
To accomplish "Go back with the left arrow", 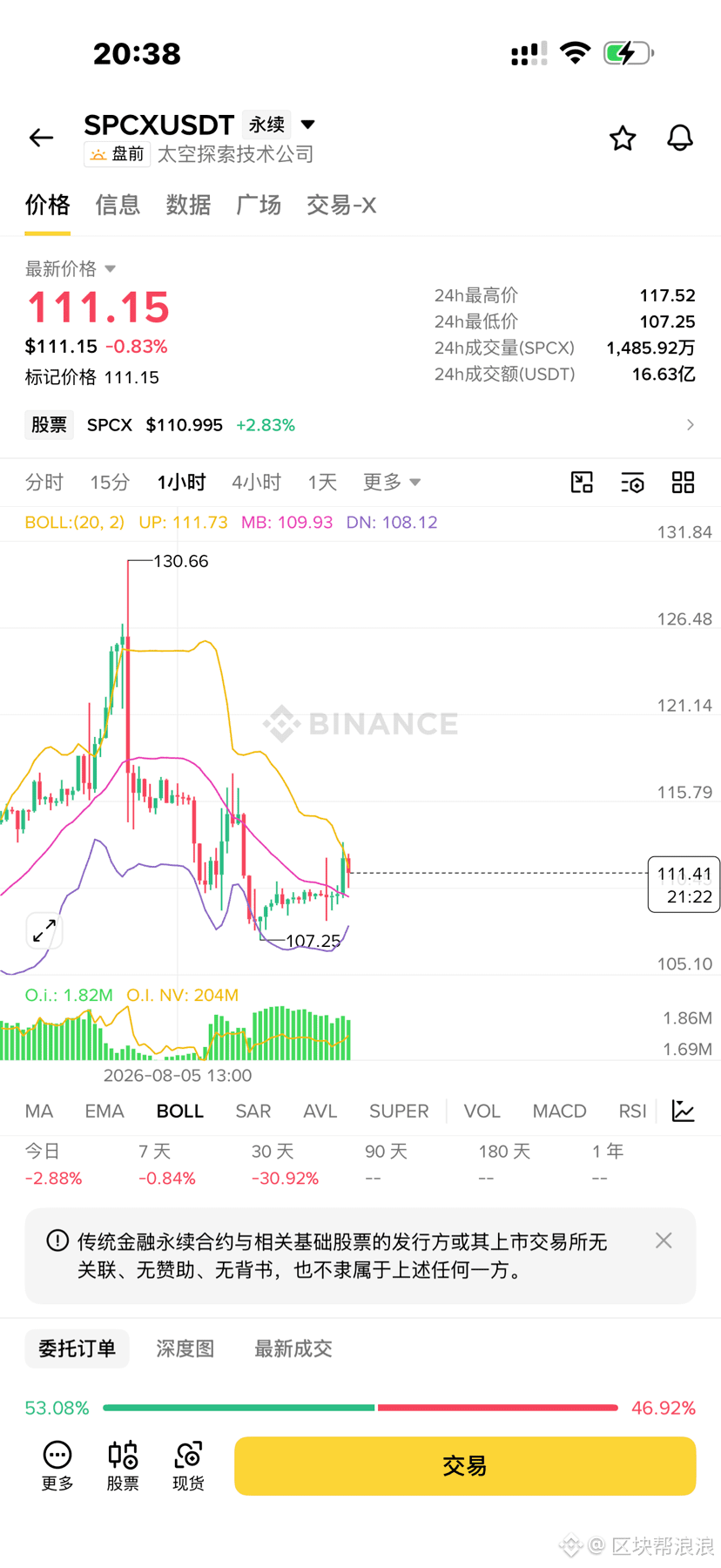I will (x=41, y=138).
